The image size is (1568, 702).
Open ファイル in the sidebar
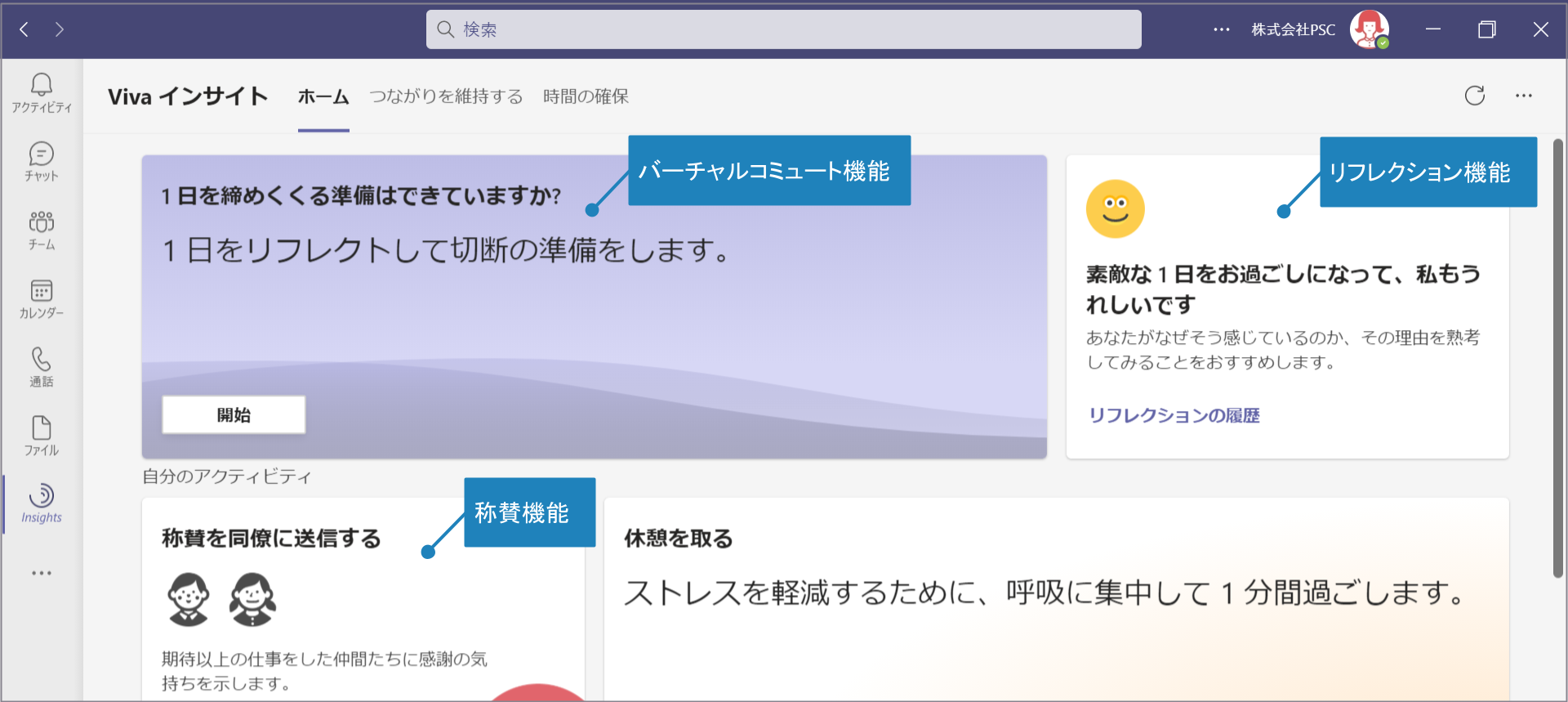coord(42,436)
